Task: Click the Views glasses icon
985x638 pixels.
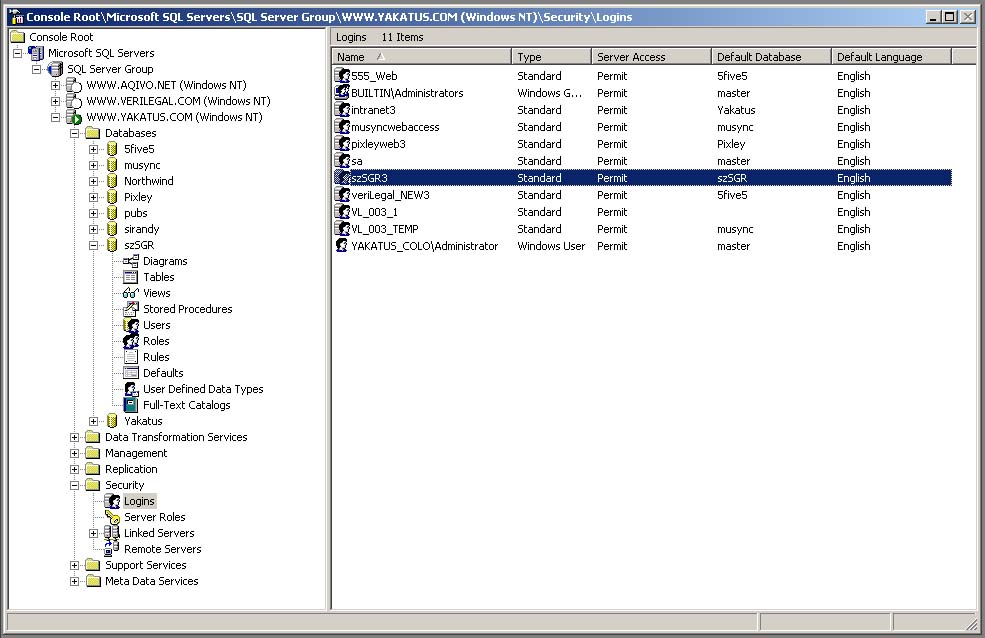Action: tap(131, 293)
